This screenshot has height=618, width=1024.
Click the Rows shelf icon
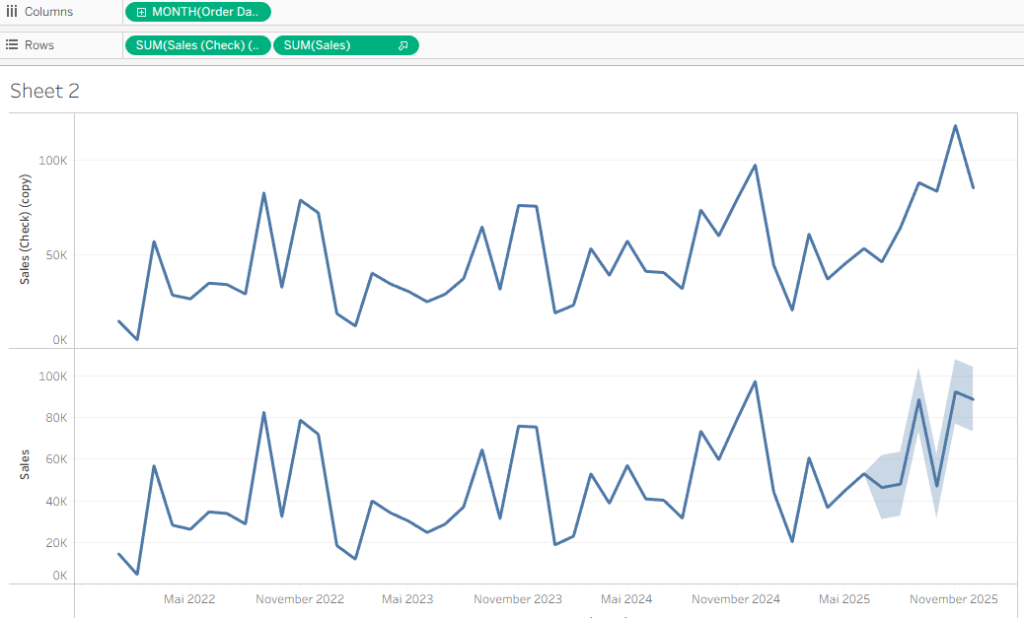(12, 45)
